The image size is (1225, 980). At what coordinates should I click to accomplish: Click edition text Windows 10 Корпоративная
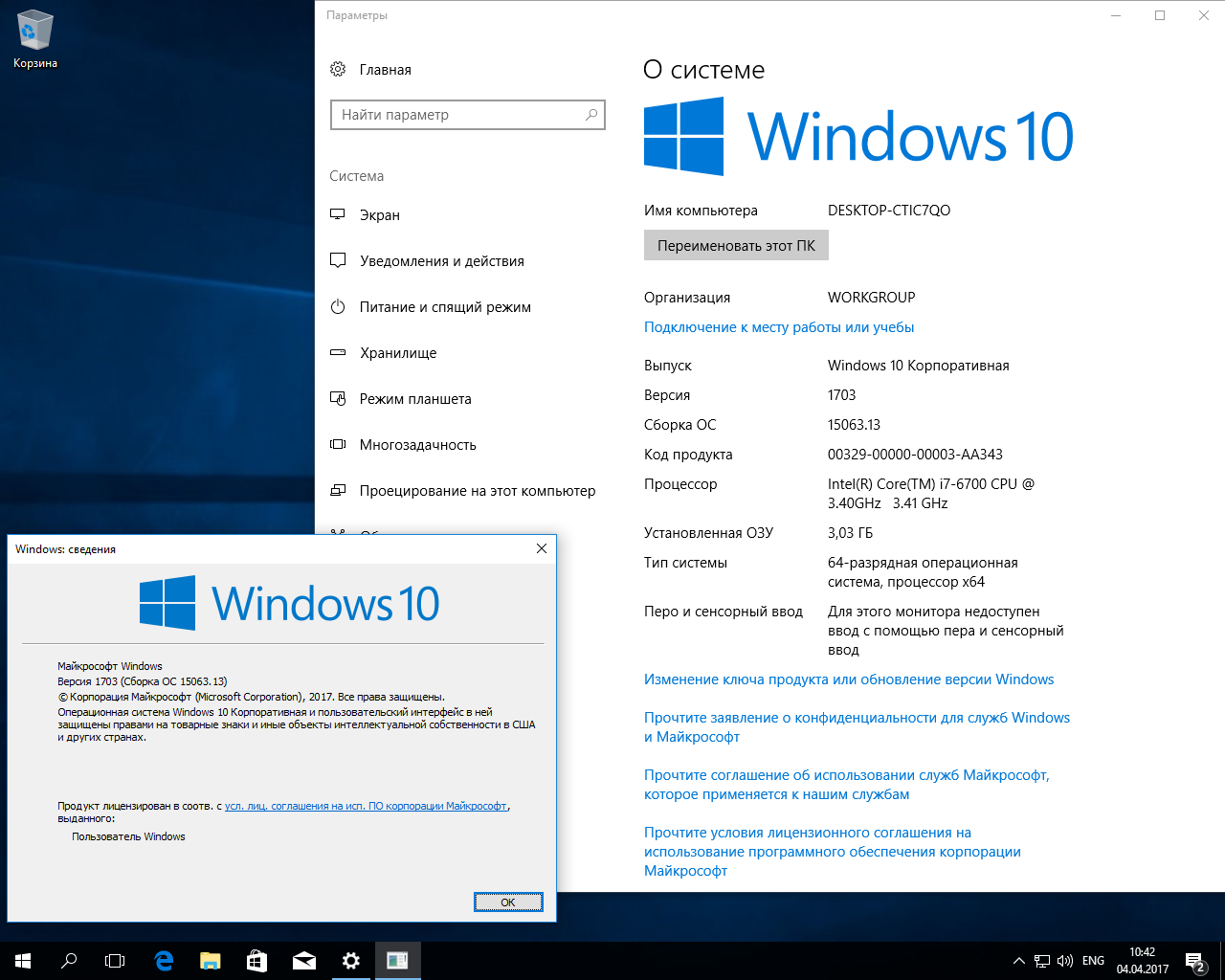point(919,366)
